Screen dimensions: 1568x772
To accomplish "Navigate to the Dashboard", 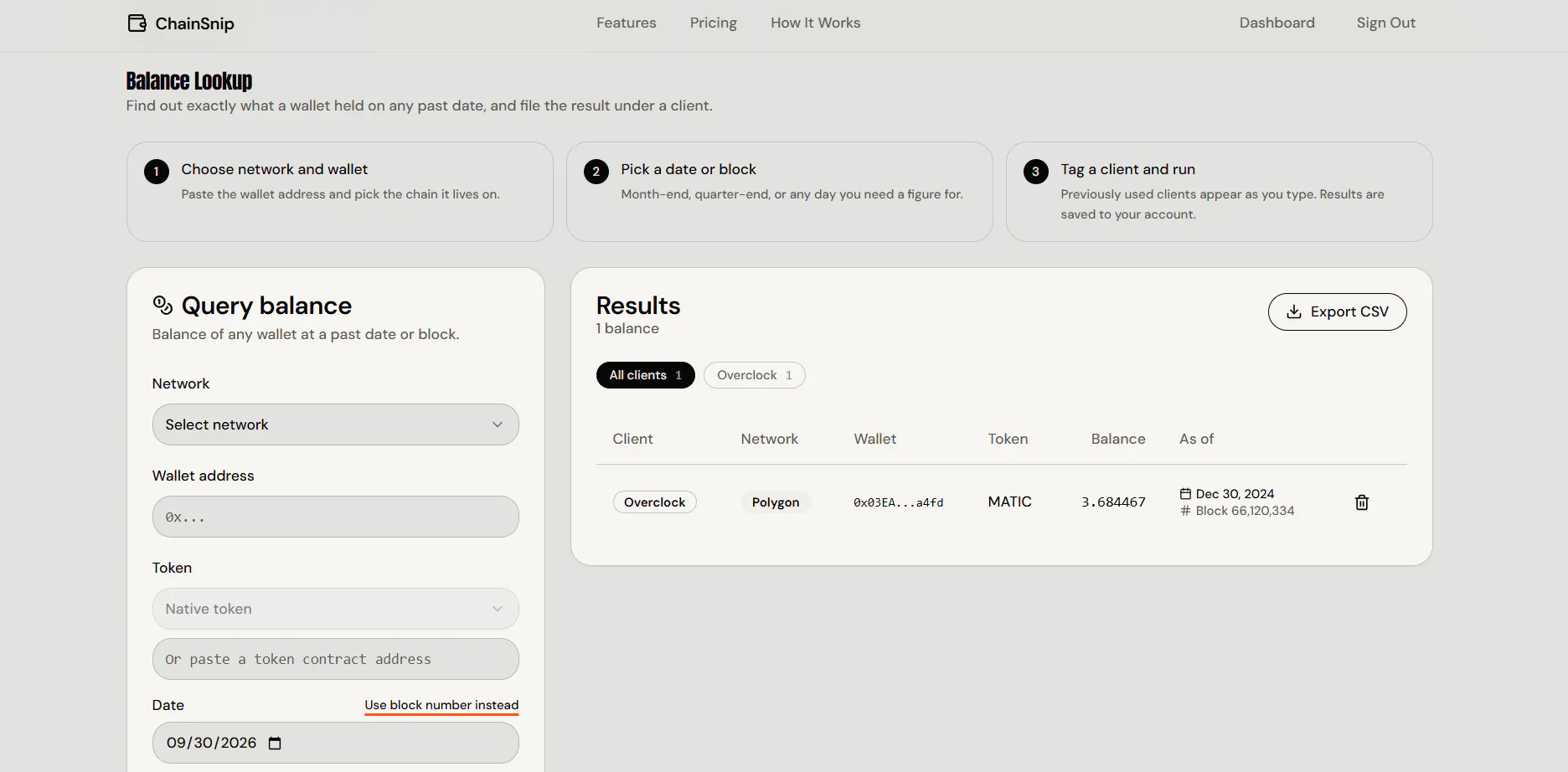I will (1277, 23).
